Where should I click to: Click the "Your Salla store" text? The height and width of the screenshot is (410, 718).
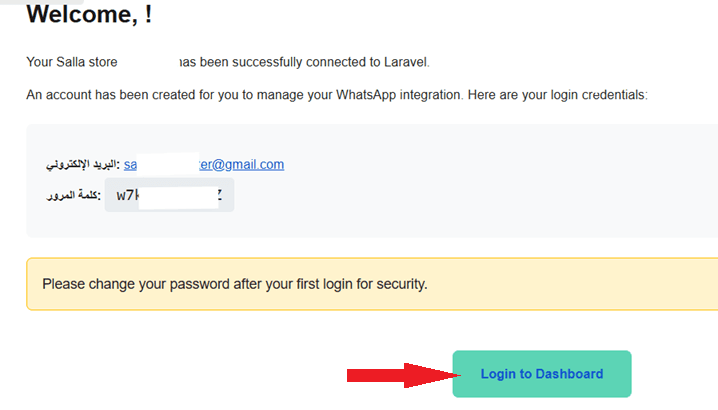pyautogui.click(x=72, y=62)
